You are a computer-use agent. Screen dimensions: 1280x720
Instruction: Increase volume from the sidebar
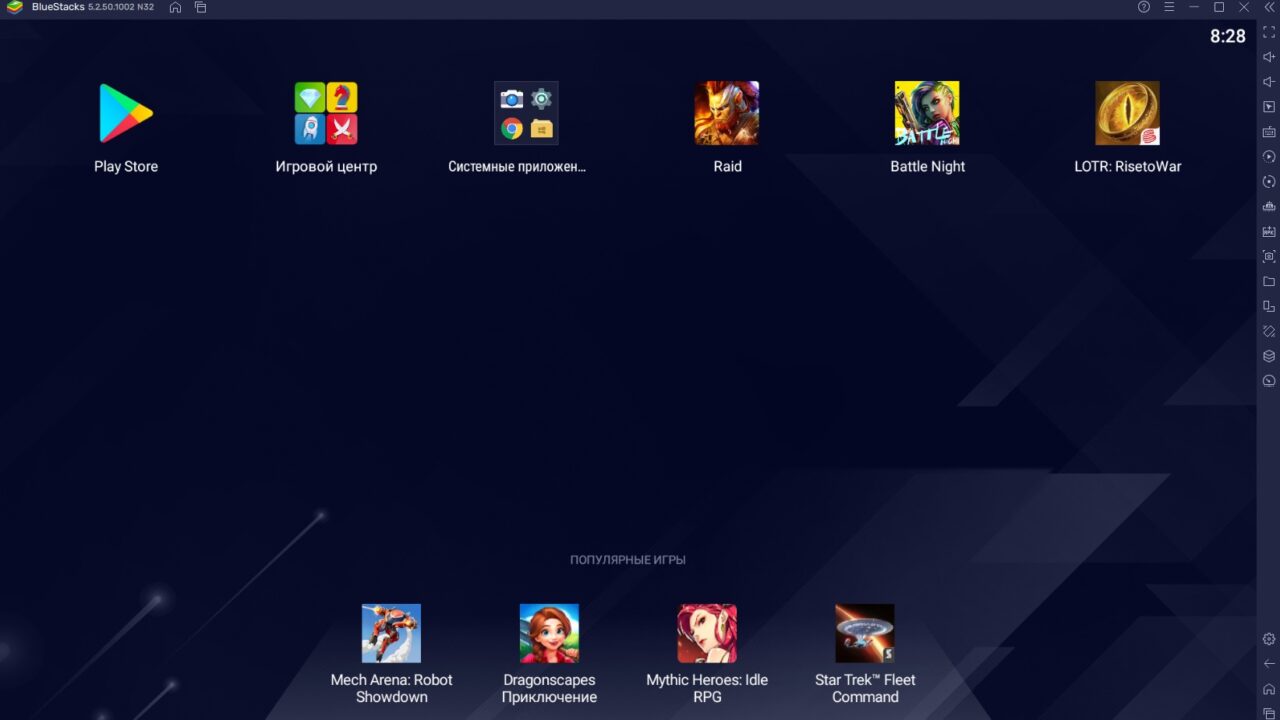pyautogui.click(x=1268, y=56)
